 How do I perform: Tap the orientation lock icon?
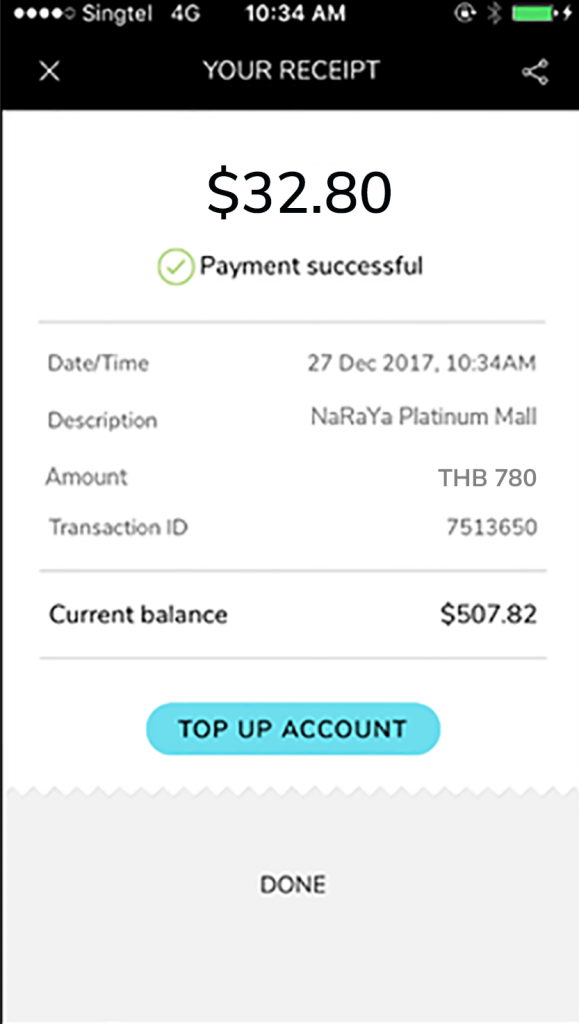pos(466,14)
